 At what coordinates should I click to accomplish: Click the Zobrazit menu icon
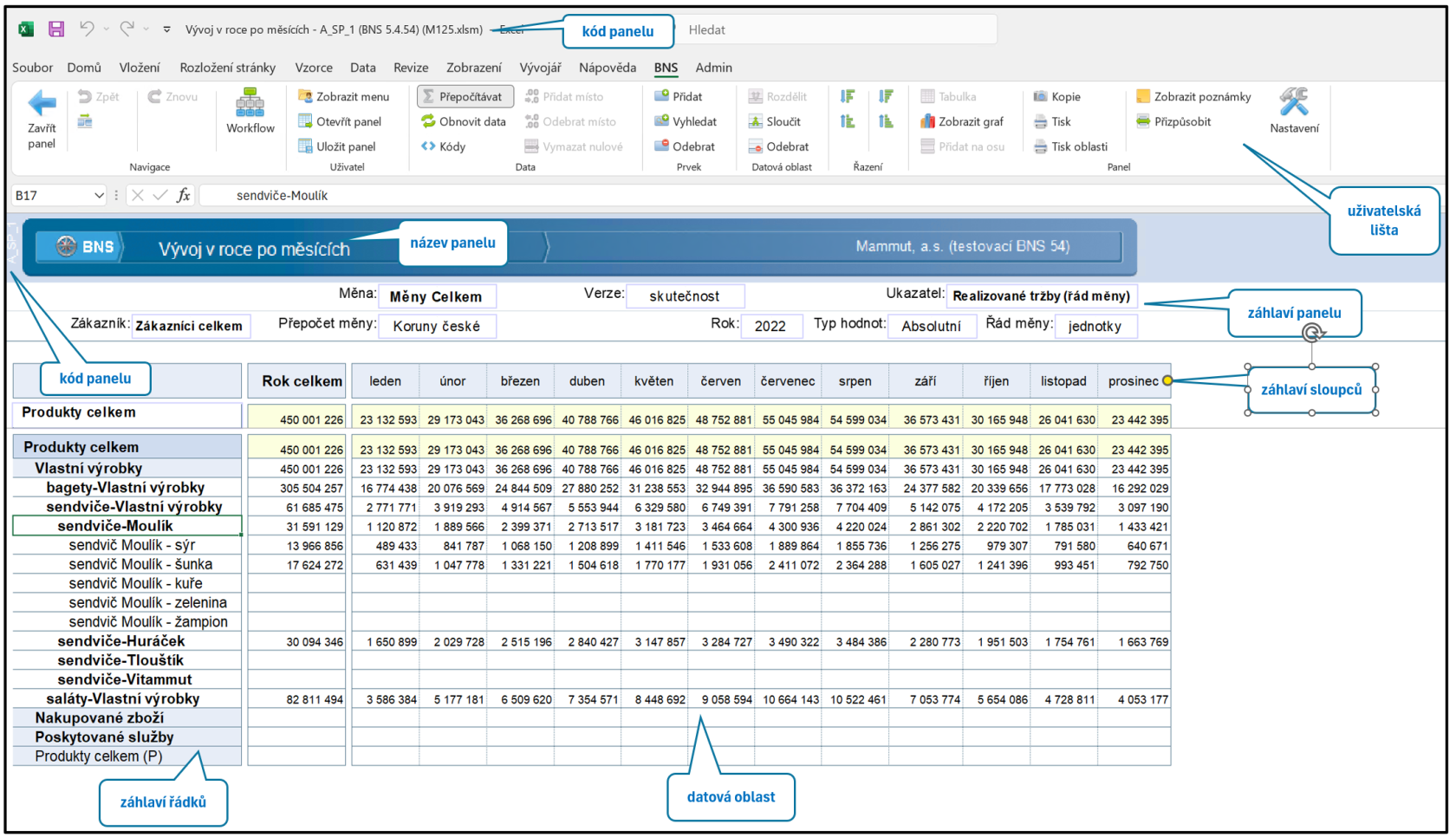305,96
